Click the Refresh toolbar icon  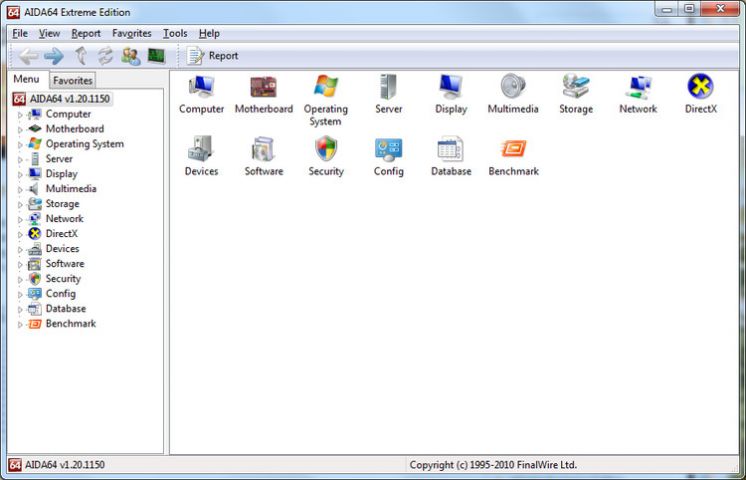coord(105,56)
